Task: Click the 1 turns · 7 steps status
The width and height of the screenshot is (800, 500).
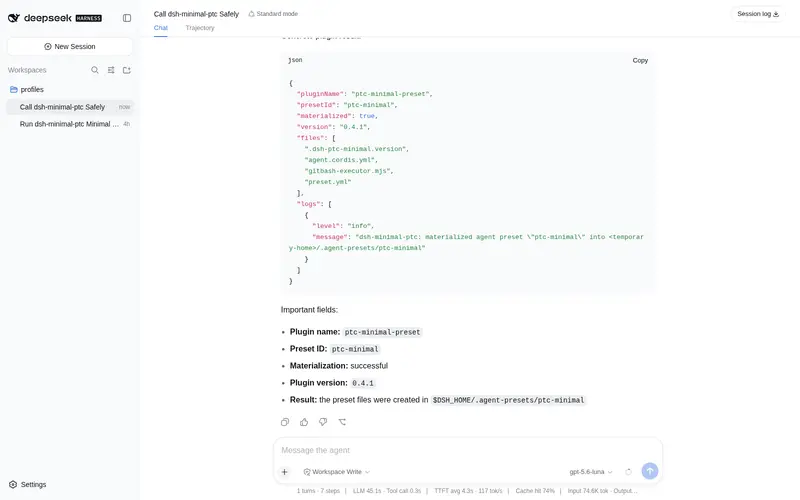Action: coord(318,491)
